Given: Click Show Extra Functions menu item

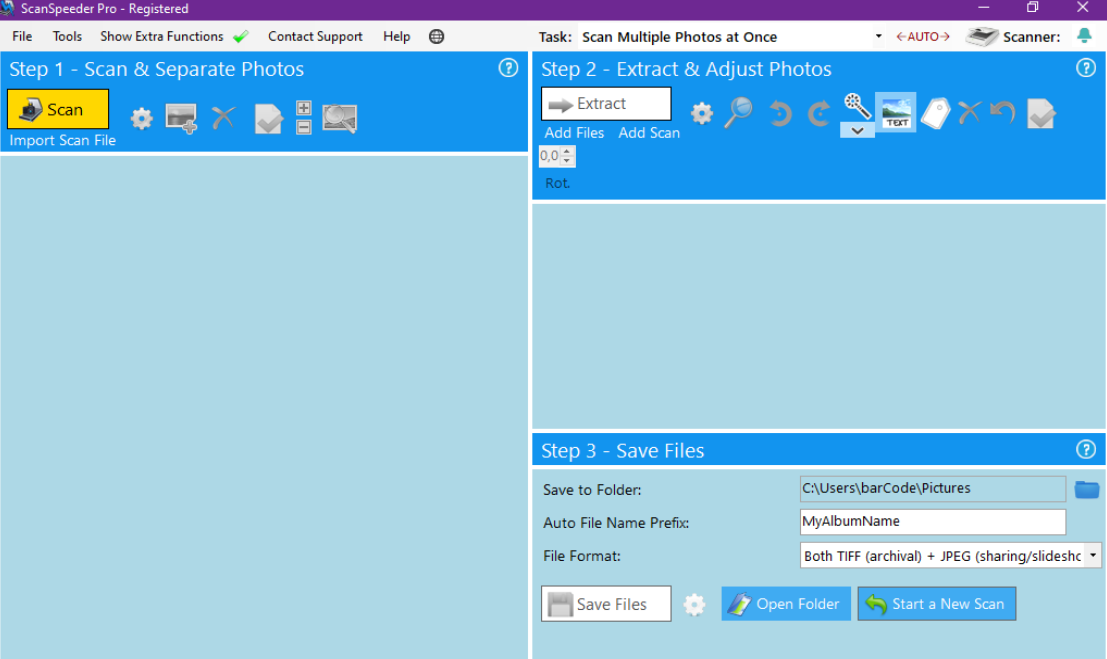Looking at the screenshot, I should point(162,37).
